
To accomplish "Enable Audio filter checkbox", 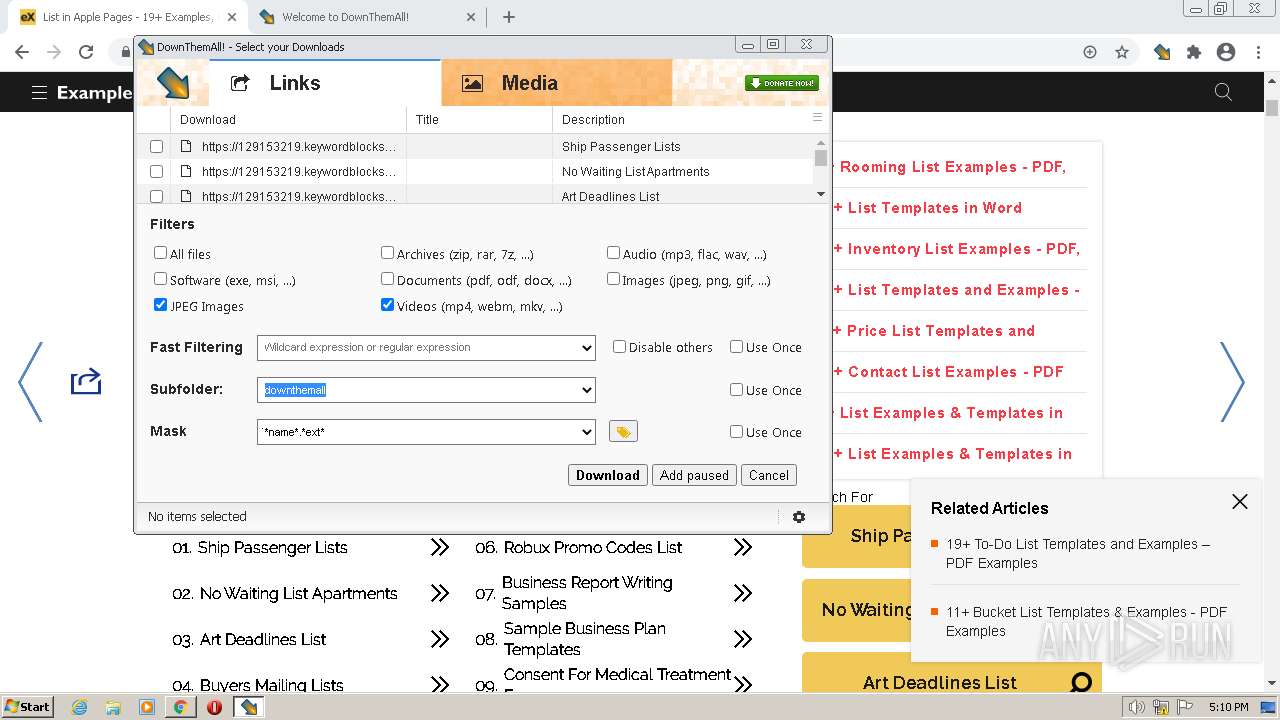I will [x=613, y=253].
